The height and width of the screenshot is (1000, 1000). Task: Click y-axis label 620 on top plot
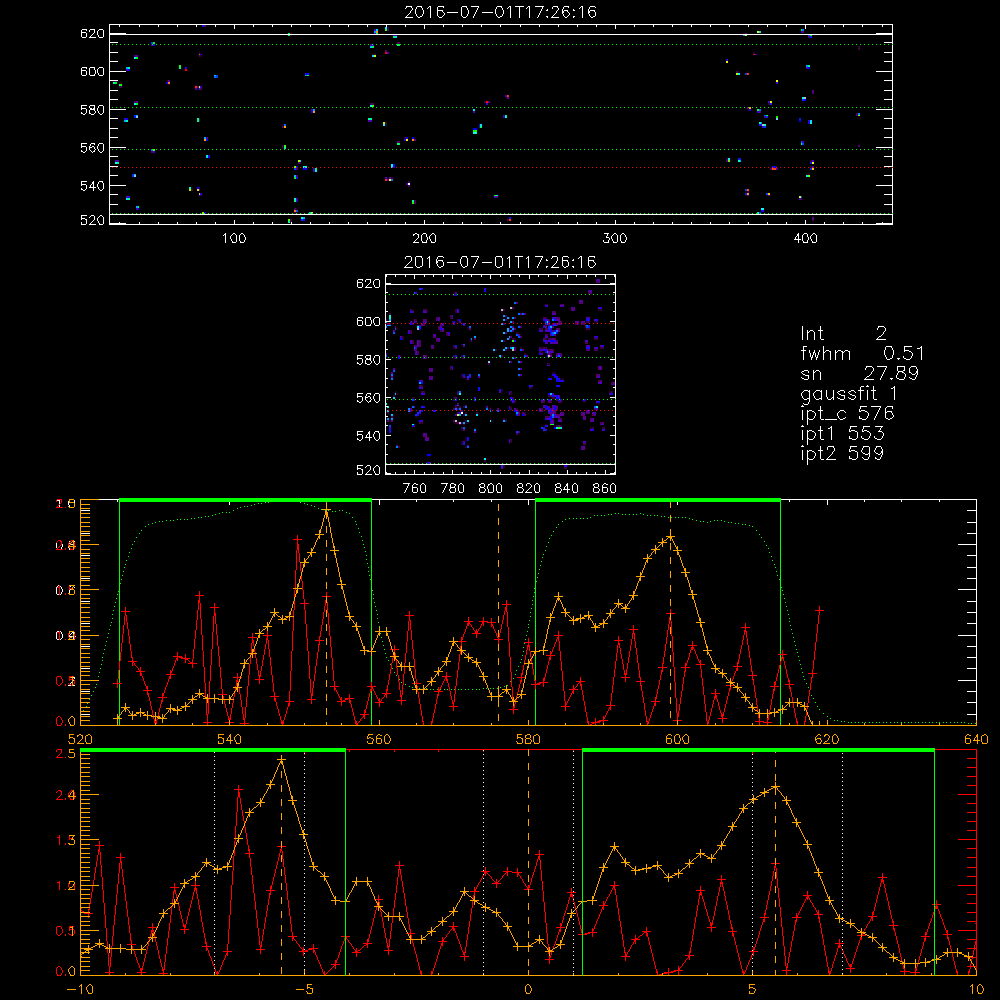coord(92,33)
